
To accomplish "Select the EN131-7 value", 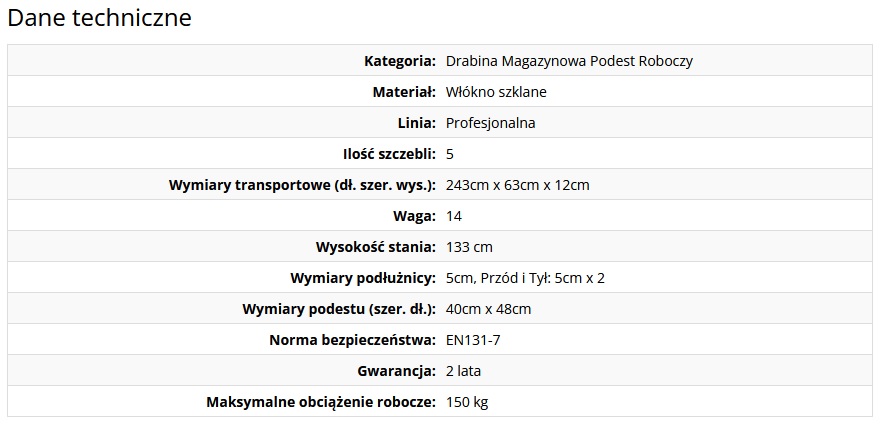I will point(473,340).
